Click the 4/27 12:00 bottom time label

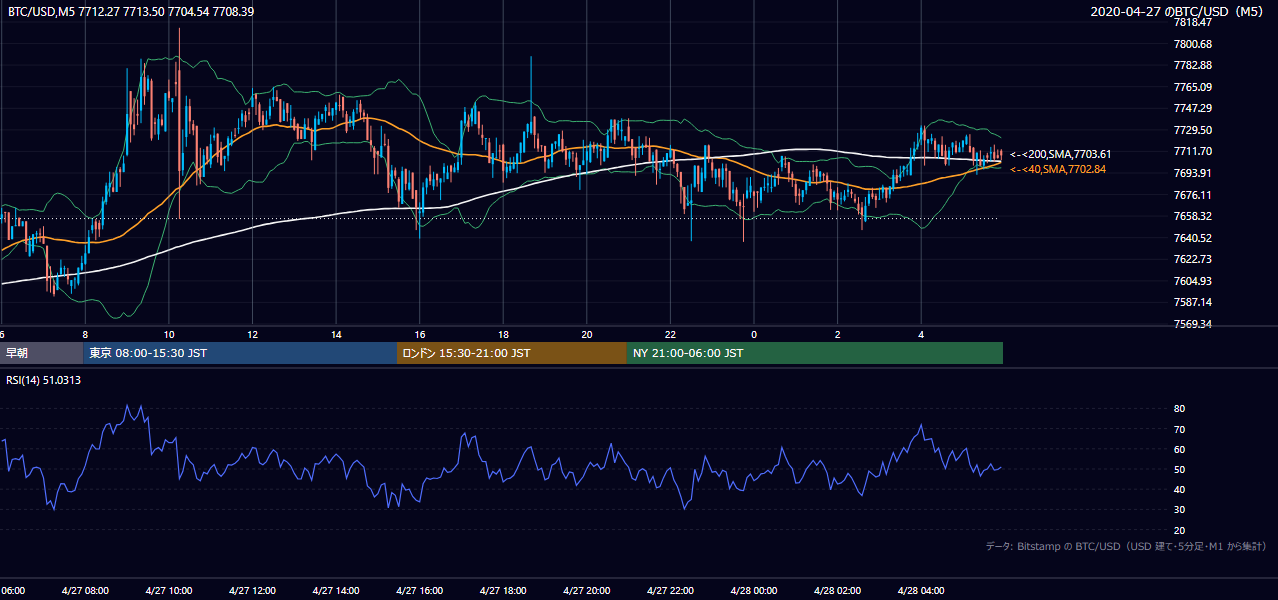(x=252, y=591)
